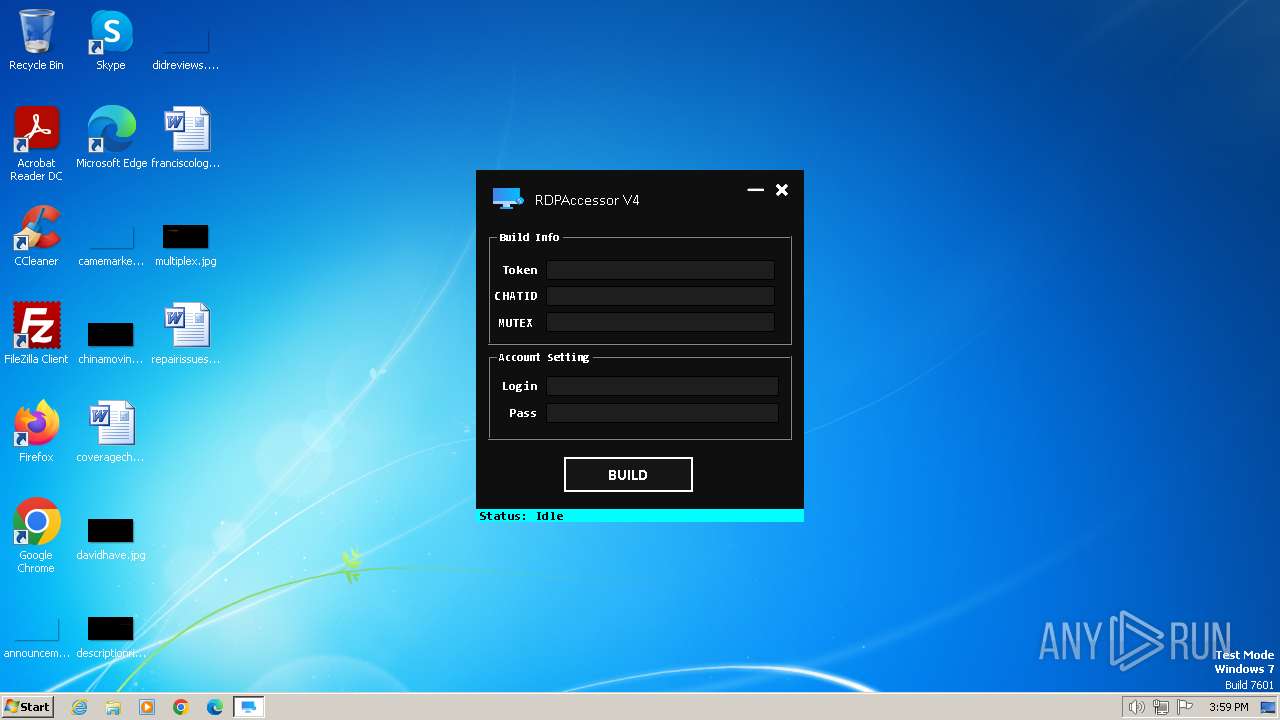The width and height of the screenshot is (1280, 720).
Task: Open Windows Media Player from taskbar
Action: pos(147,707)
